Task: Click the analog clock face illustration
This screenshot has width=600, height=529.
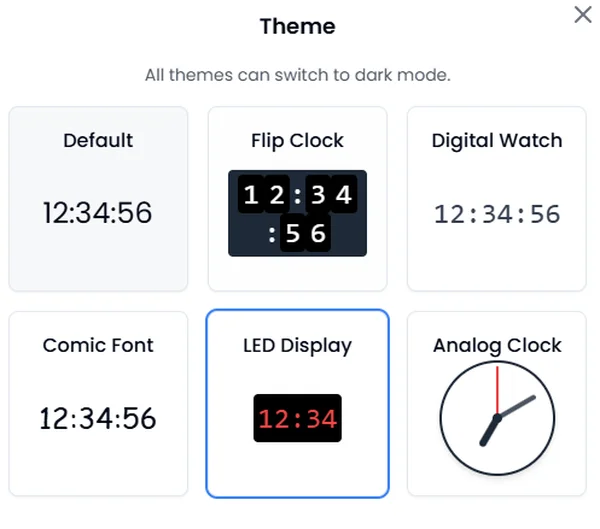Action: 497,418
